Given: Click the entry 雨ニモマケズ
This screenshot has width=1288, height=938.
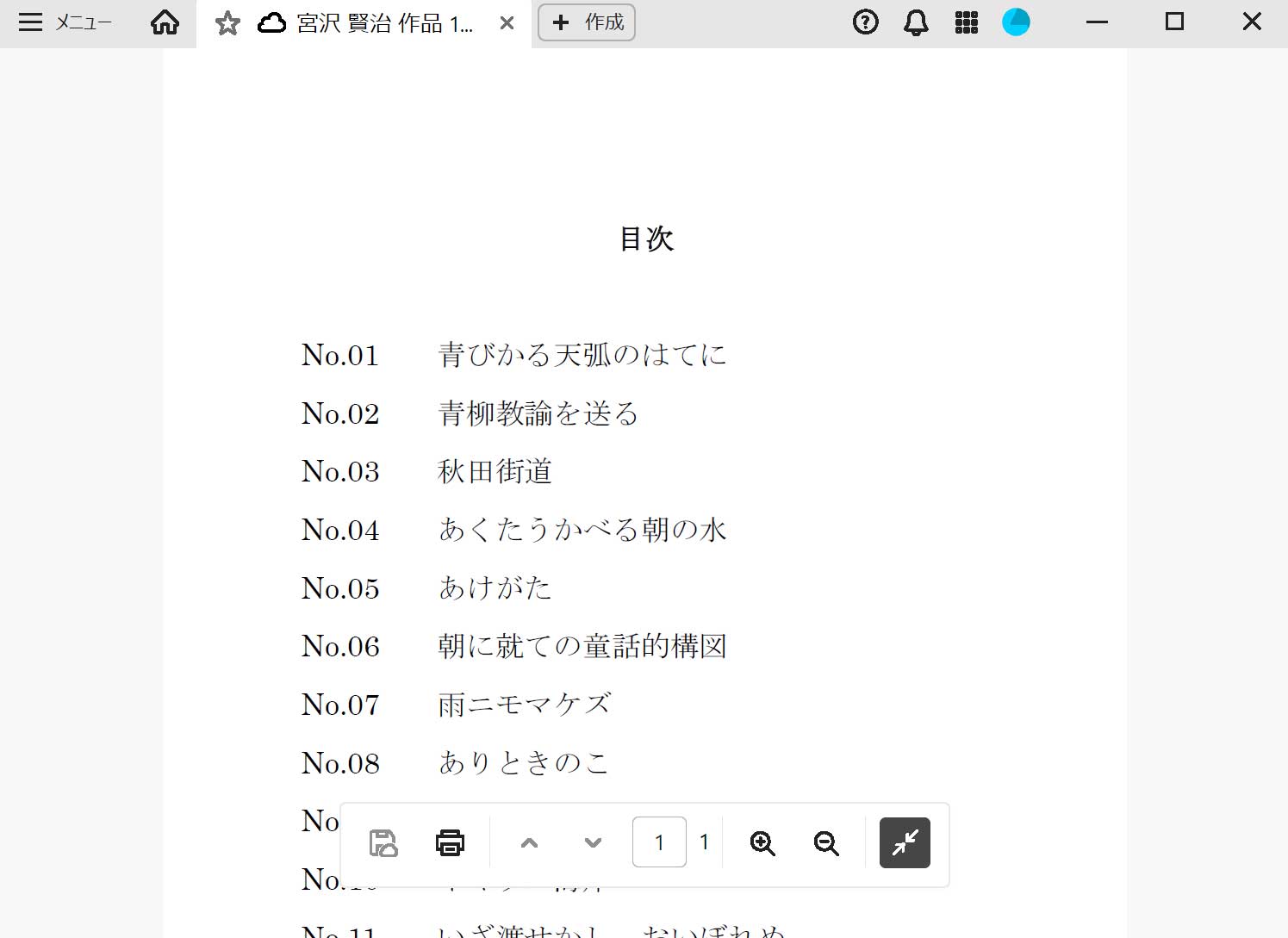Looking at the screenshot, I should [525, 705].
